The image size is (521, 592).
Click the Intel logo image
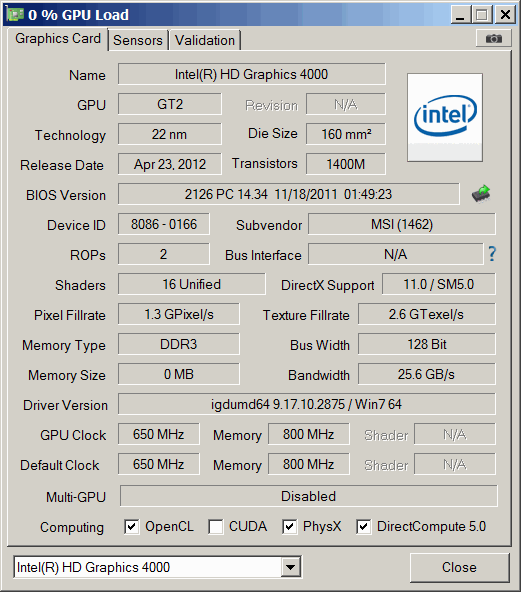(445, 117)
